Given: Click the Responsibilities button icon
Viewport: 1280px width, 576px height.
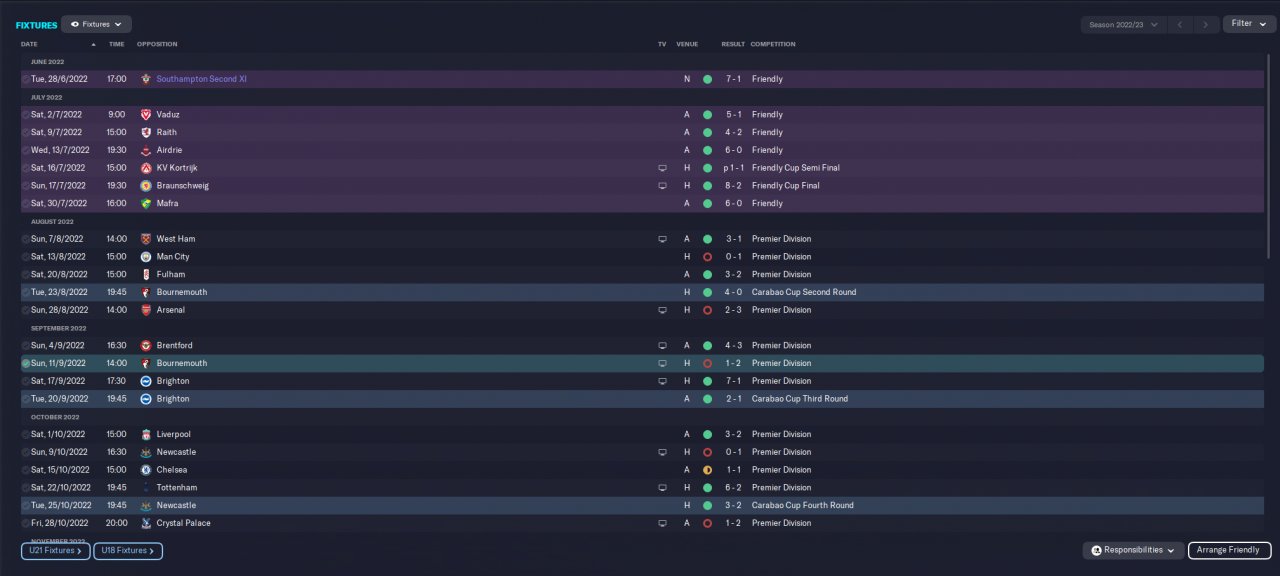Looking at the screenshot, I should [x=1096, y=550].
